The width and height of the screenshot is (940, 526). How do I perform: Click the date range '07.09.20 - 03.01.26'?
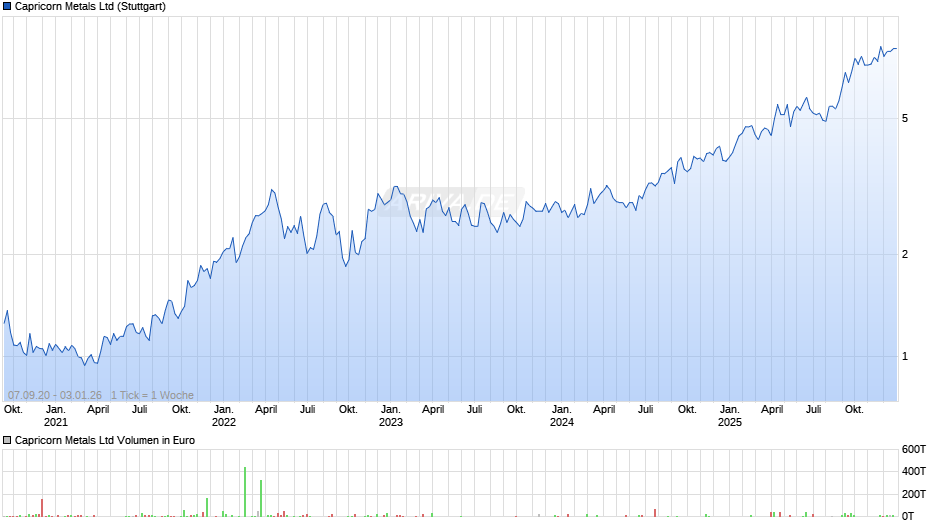(x=55, y=395)
